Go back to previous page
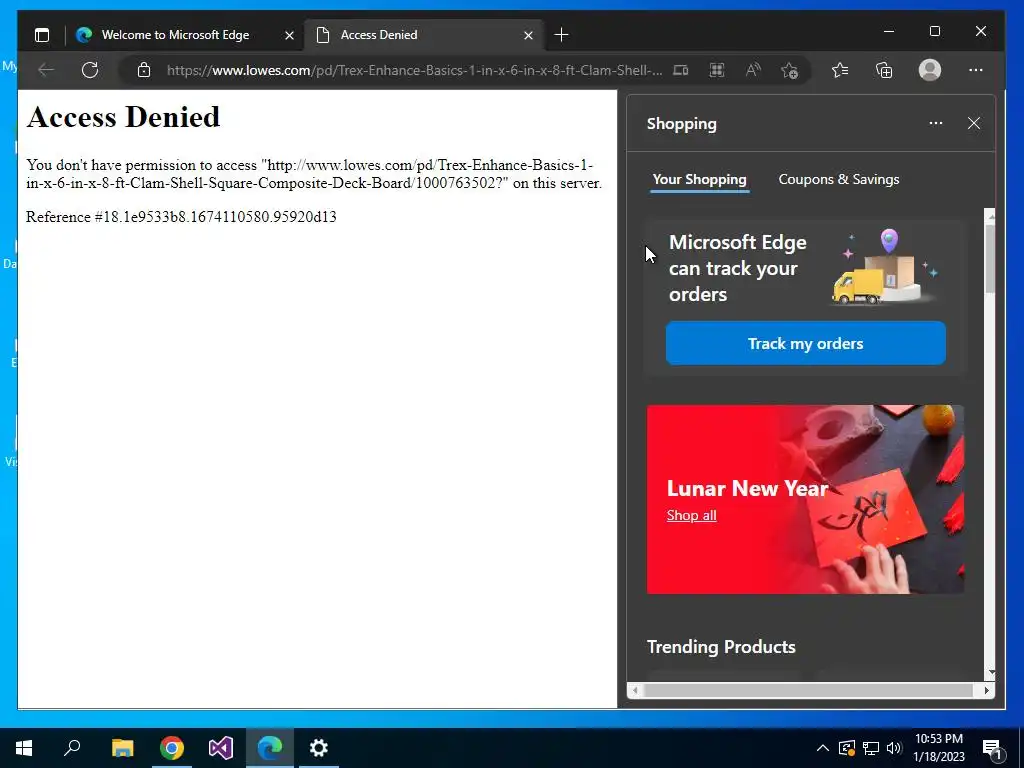 (46, 70)
